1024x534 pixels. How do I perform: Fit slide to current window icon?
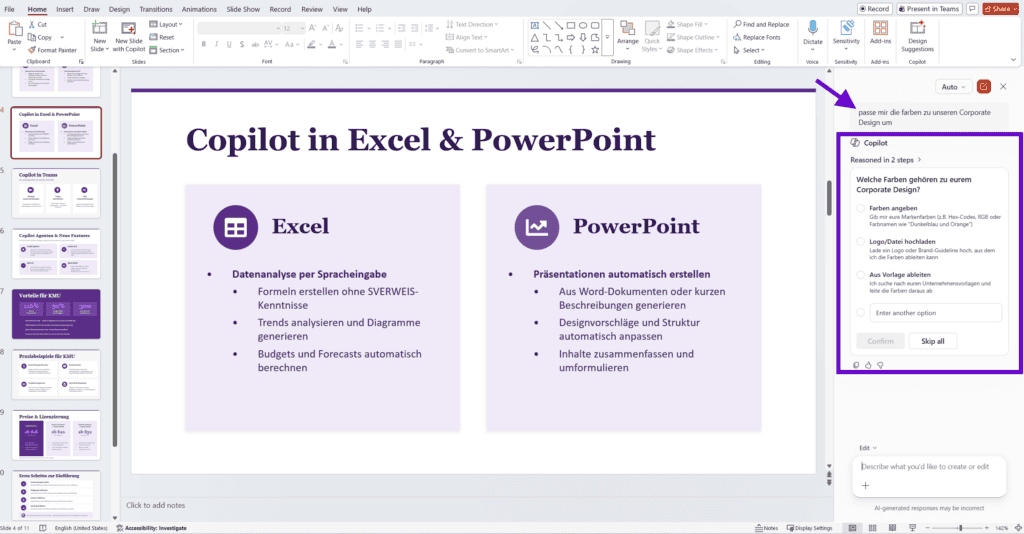pos(1017,527)
